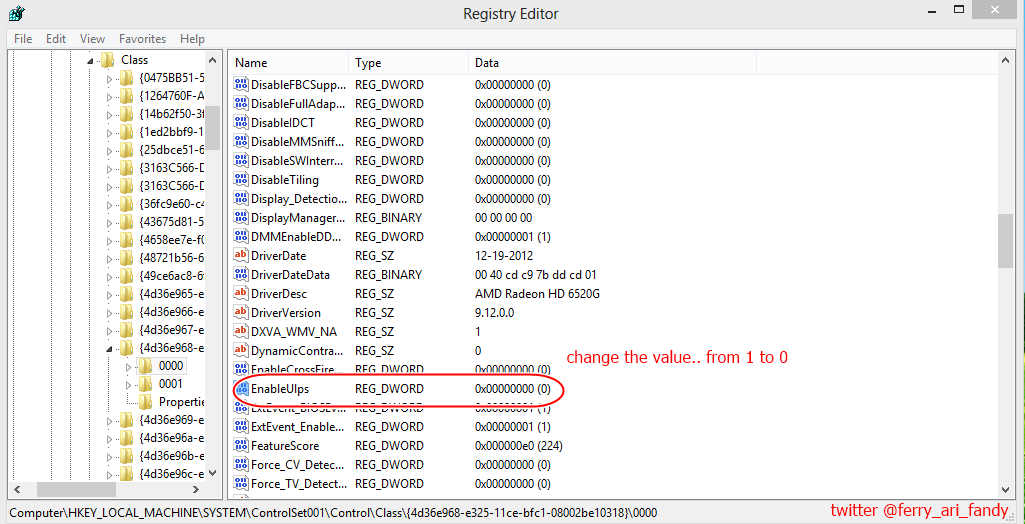This screenshot has height=524, width=1025.
Task: Select the binary-value icon of DisableIDCT
Action: (241, 122)
